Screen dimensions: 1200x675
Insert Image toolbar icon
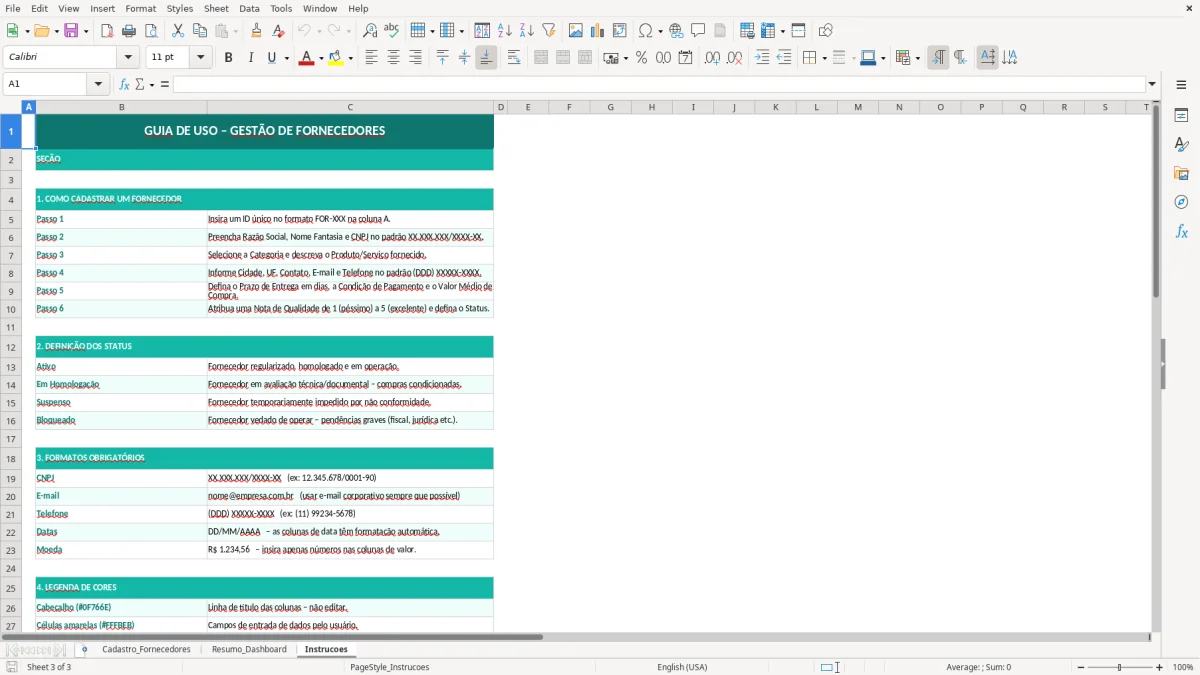575,31
